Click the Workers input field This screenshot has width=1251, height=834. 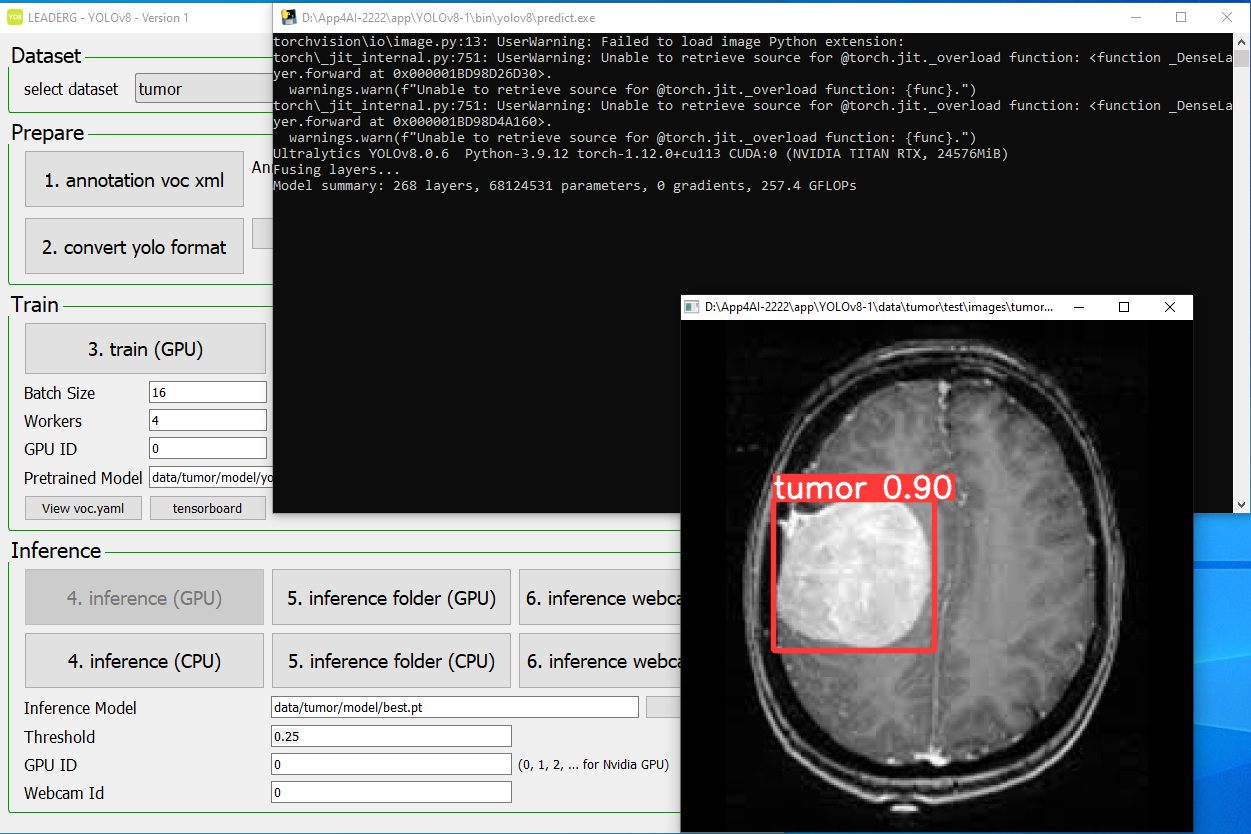(208, 421)
